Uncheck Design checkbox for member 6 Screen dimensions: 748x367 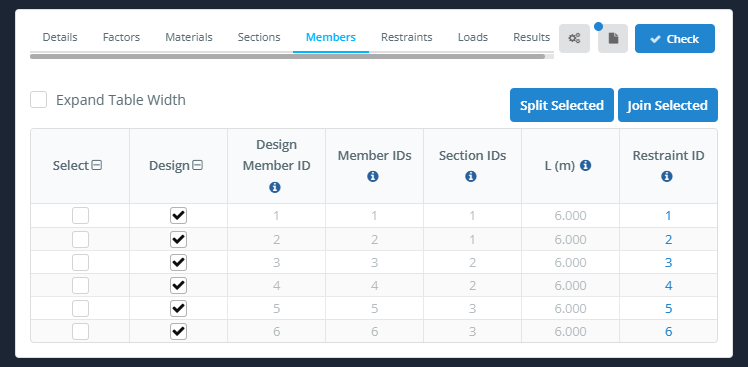point(178,331)
